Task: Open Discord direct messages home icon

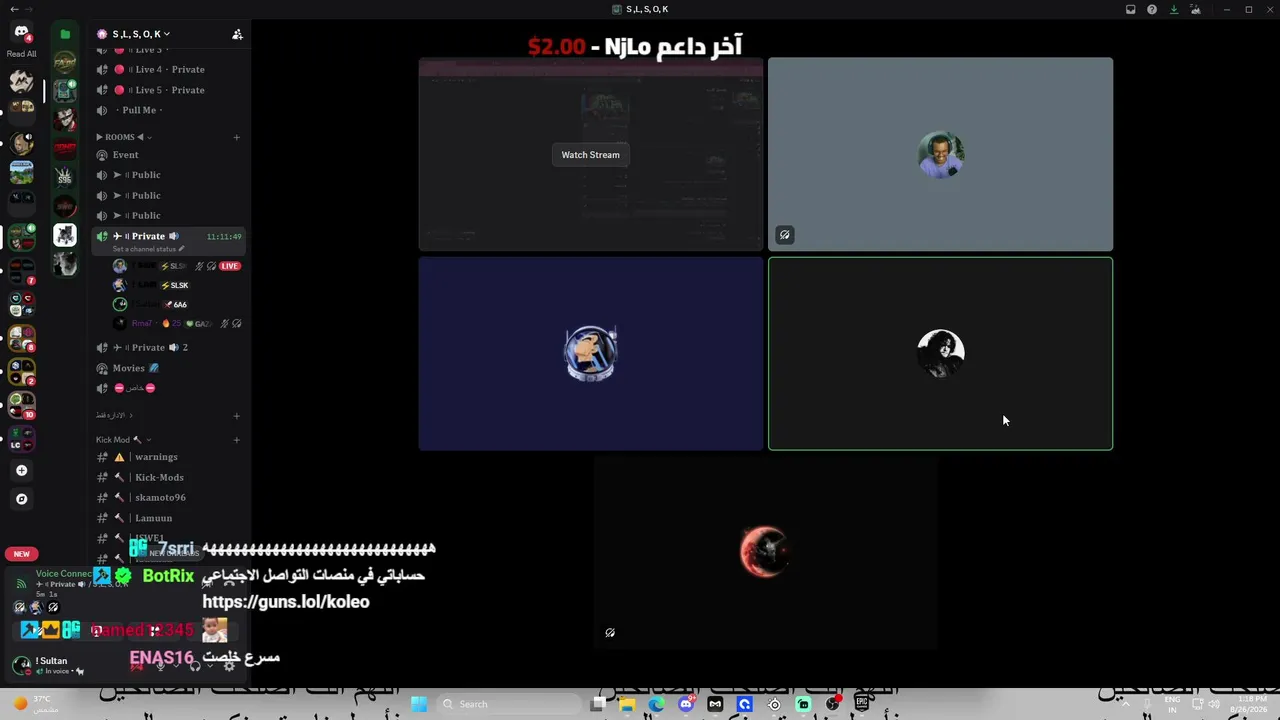Action: tap(21, 33)
